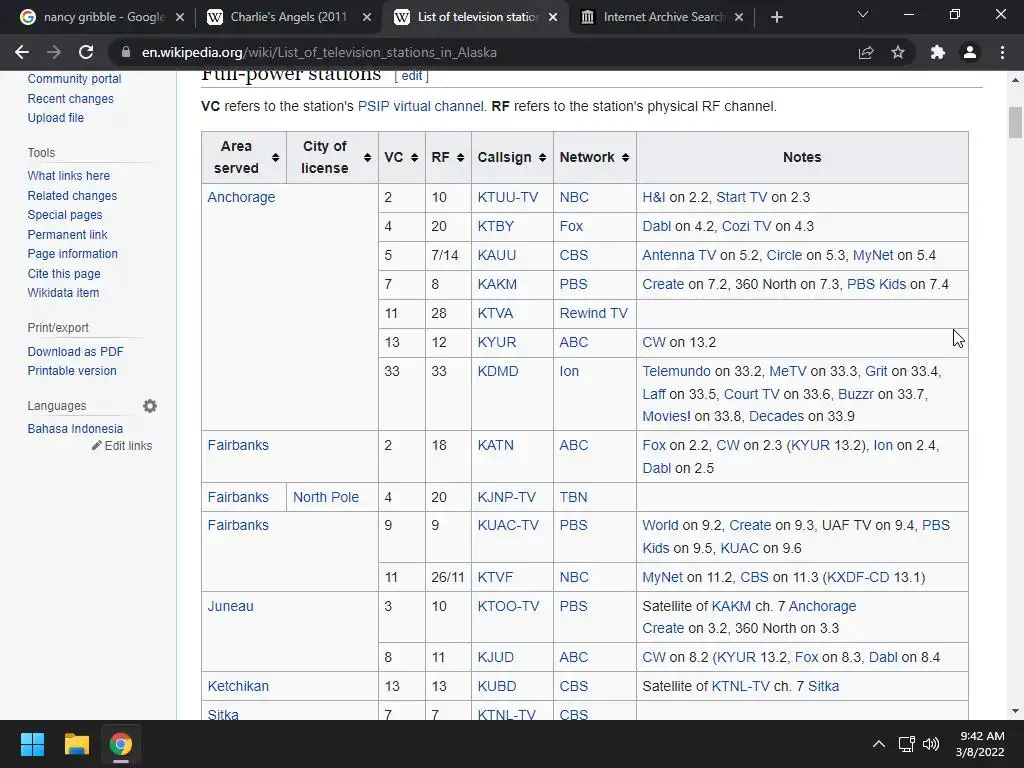
Task: Open the Anchorage area link
Action: coord(241,197)
